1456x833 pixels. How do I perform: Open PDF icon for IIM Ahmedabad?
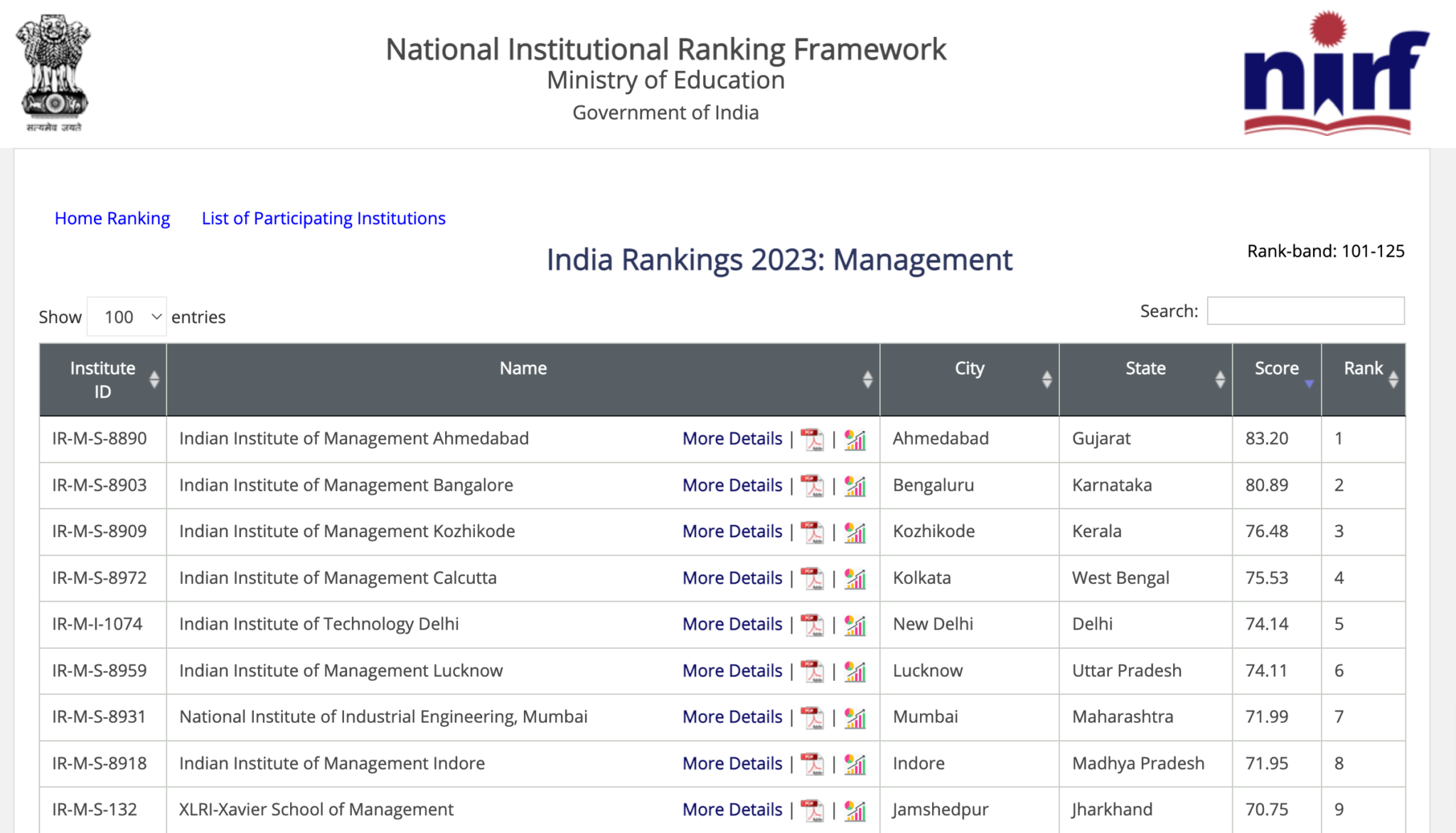(x=812, y=440)
